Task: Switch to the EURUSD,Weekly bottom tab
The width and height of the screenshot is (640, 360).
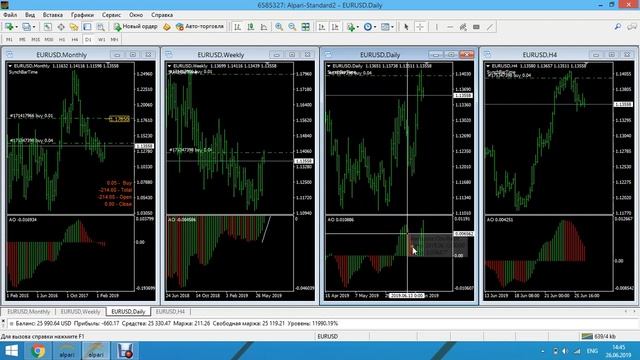Action: click(80, 311)
